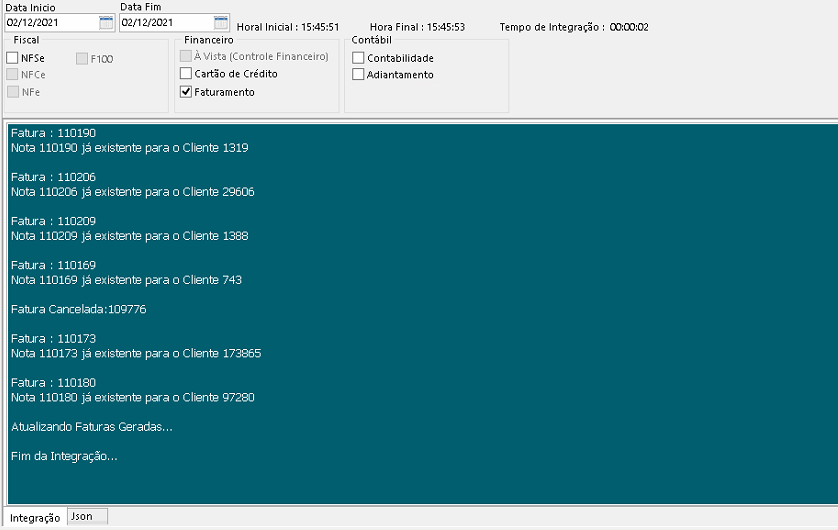Screen dimensions: 838x530
Task: Click log line for Cliente 743
Action: [127, 280]
